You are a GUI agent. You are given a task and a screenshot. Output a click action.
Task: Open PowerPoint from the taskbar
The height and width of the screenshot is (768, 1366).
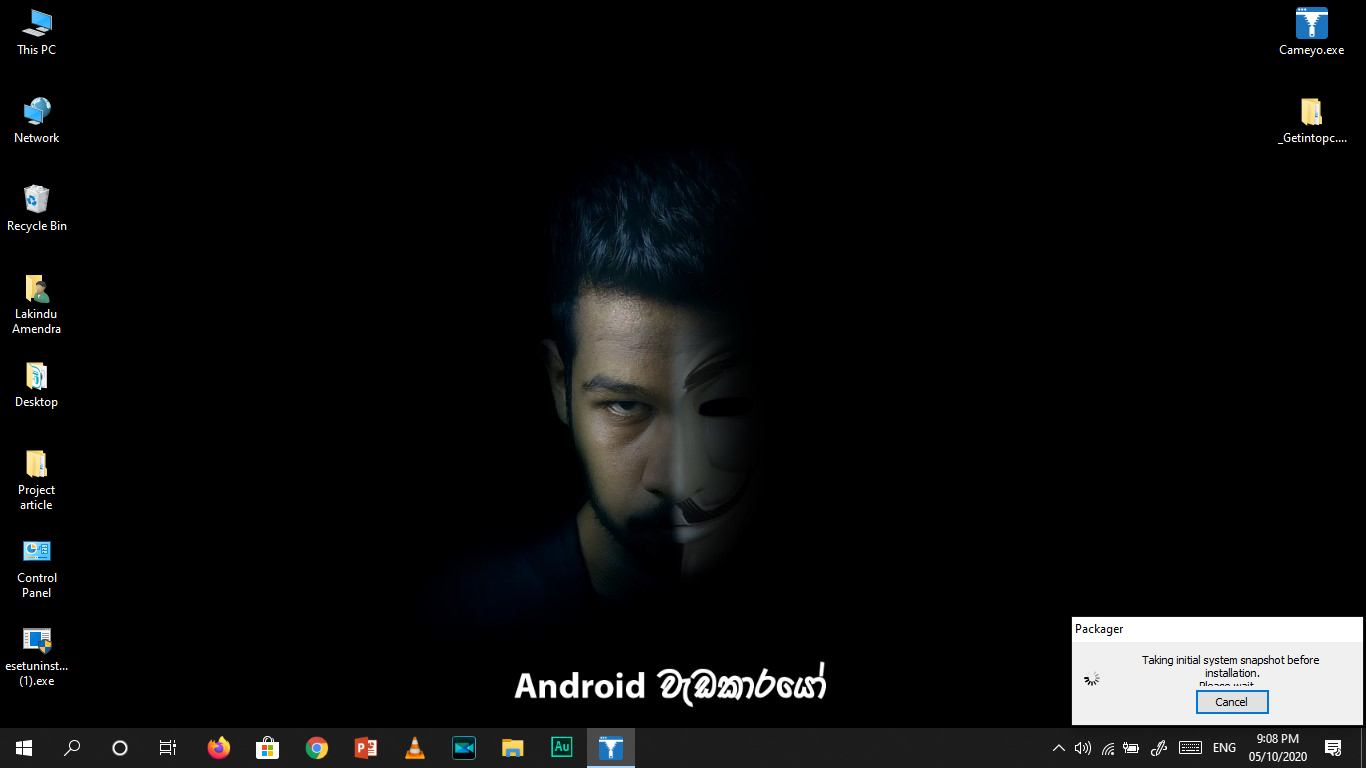coord(366,748)
